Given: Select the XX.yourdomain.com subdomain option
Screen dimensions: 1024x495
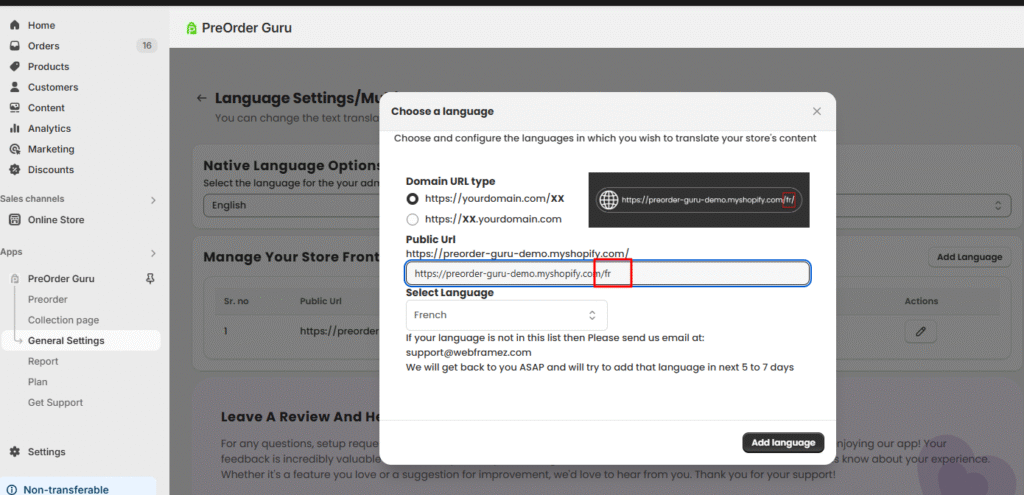Looking at the screenshot, I should 412,219.
